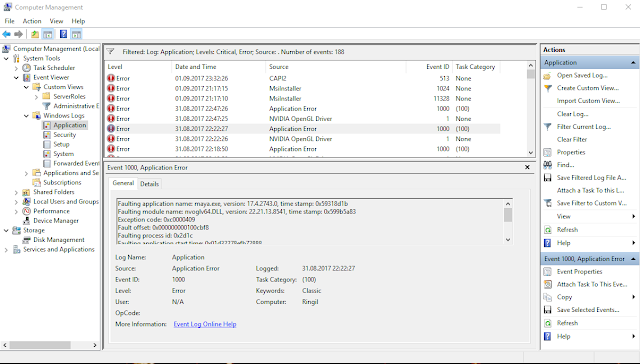The image size is (640, 364).
Task: Open the Event Log Online Help link
Action: click(205, 324)
